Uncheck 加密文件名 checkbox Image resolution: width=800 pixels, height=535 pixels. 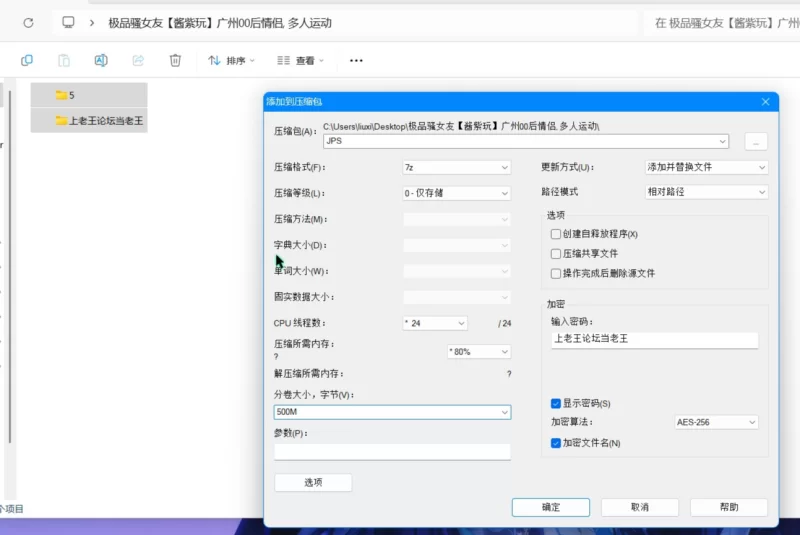click(556, 443)
